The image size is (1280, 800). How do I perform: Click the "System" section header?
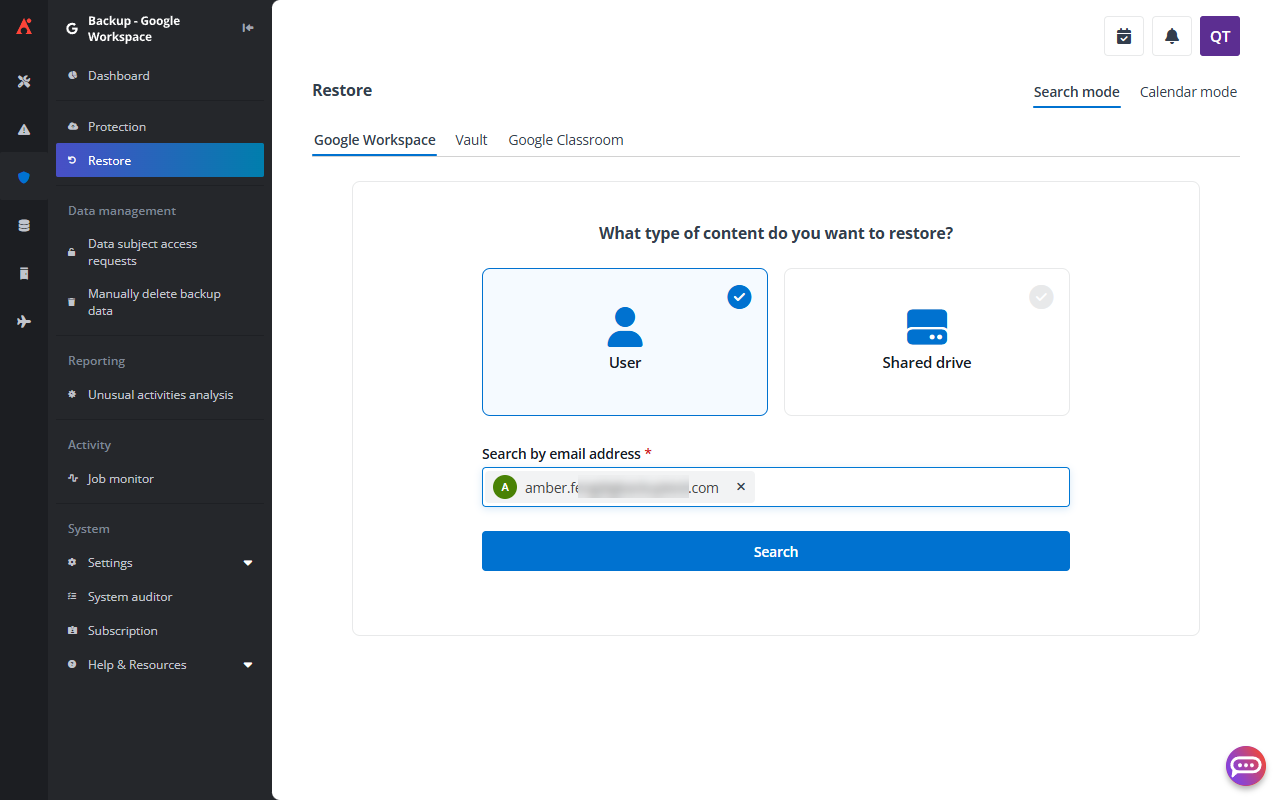(89, 529)
